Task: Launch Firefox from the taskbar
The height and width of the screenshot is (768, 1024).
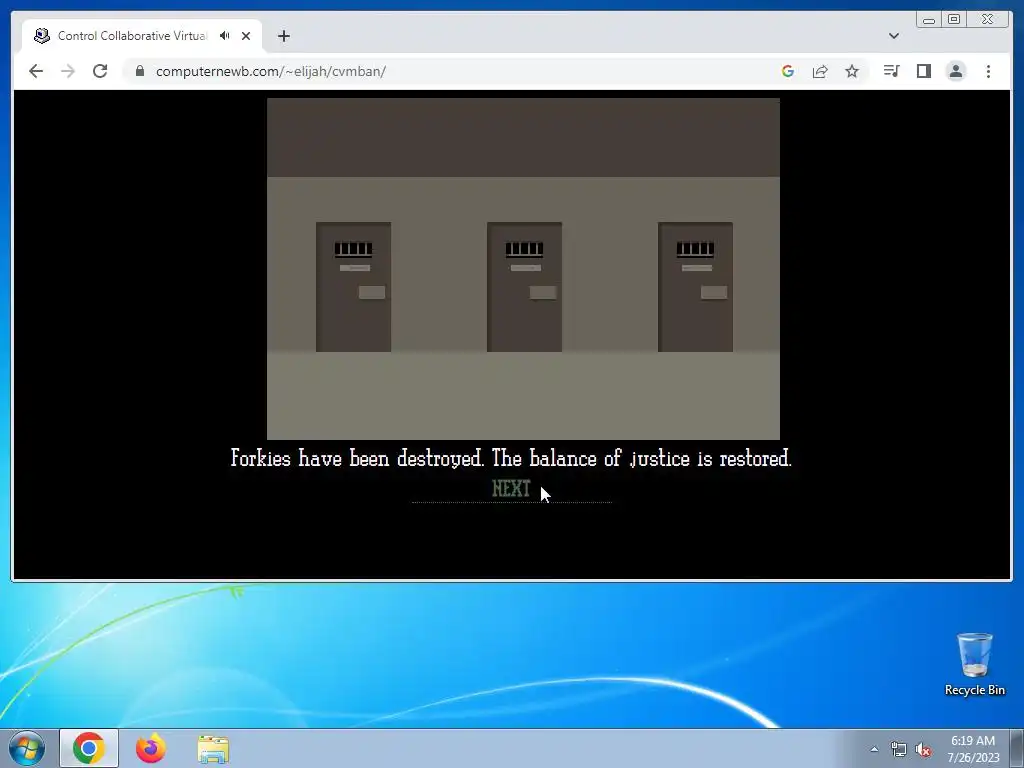Action: pyautogui.click(x=150, y=748)
